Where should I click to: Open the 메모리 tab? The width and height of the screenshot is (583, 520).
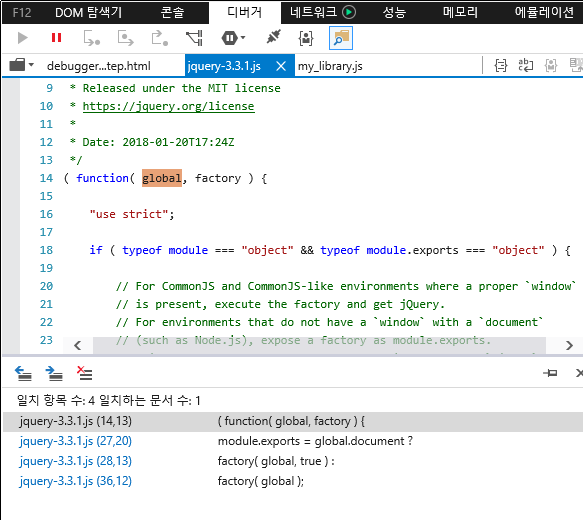pyautogui.click(x=460, y=13)
